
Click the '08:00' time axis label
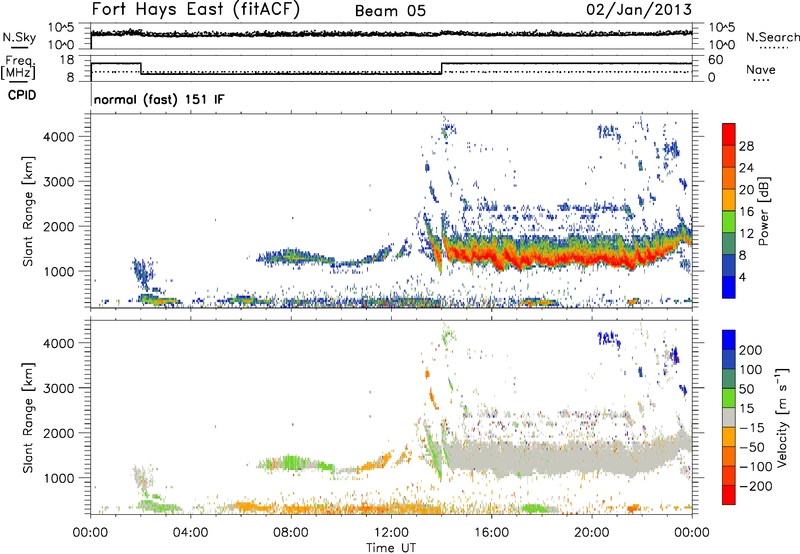click(x=291, y=533)
